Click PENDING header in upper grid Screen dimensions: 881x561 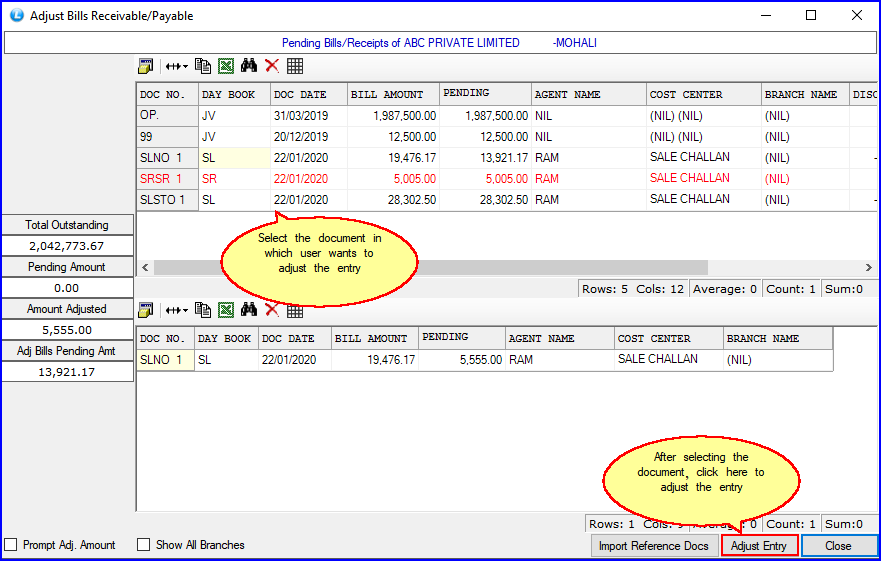point(485,94)
